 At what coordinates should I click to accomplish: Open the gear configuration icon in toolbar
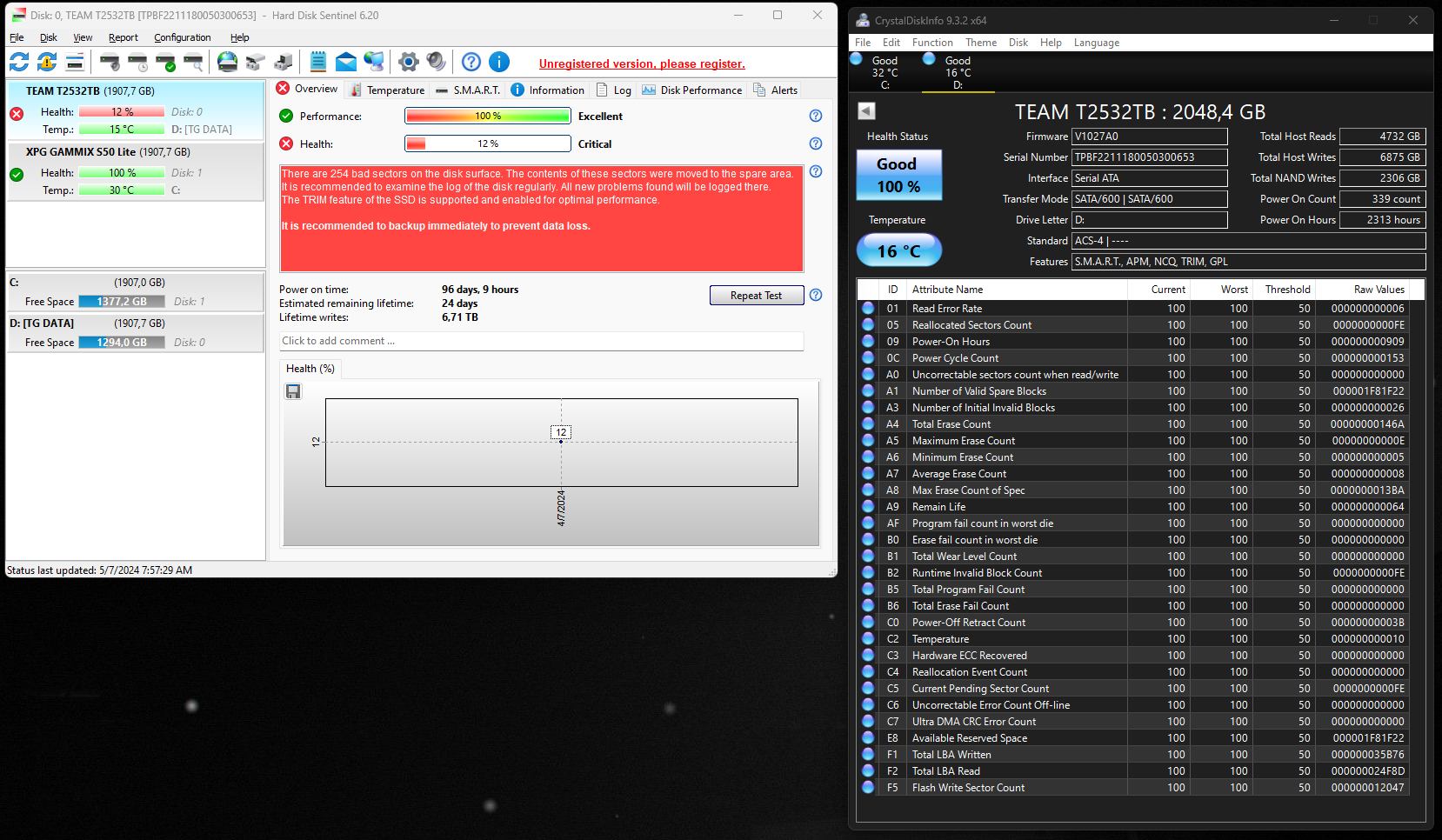pyautogui.click(x=409, y=62)
